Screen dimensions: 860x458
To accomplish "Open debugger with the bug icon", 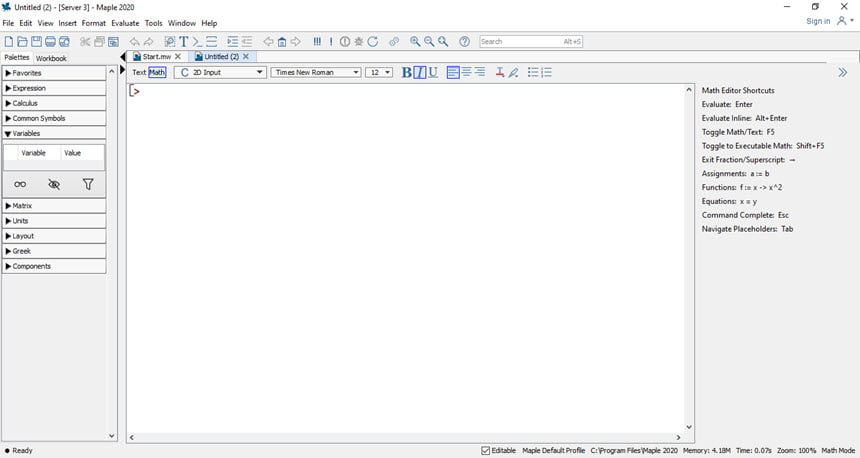I will click(359, 42).
